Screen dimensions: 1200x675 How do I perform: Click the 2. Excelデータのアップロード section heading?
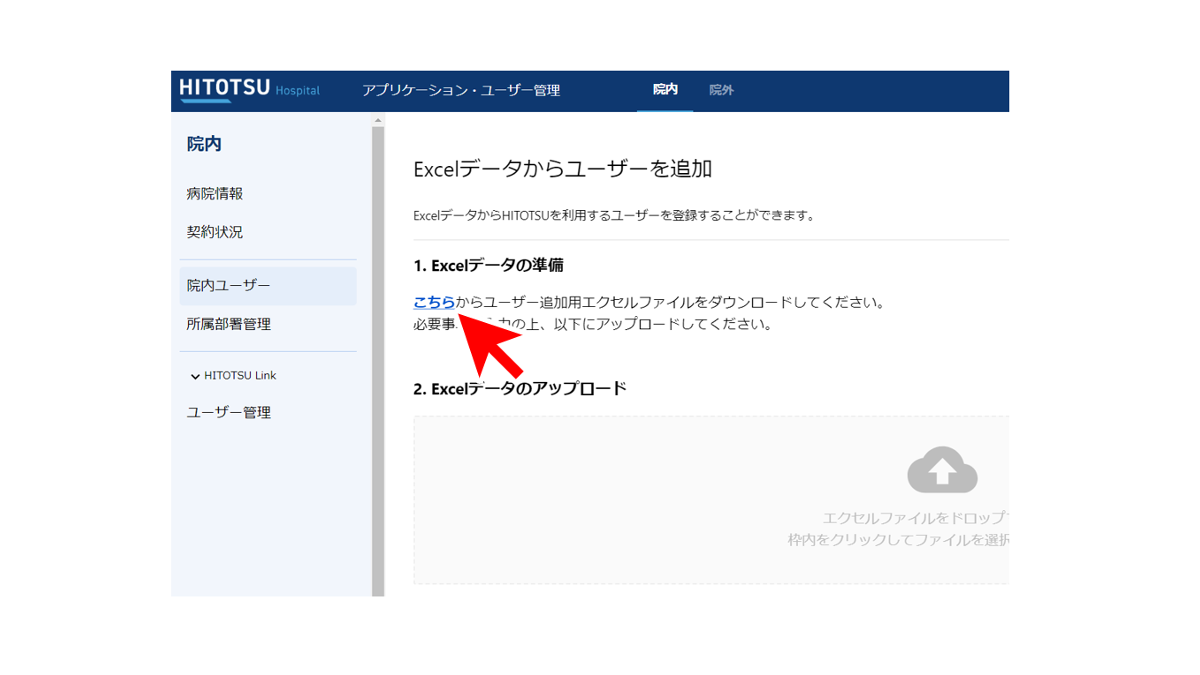(520, 388)
